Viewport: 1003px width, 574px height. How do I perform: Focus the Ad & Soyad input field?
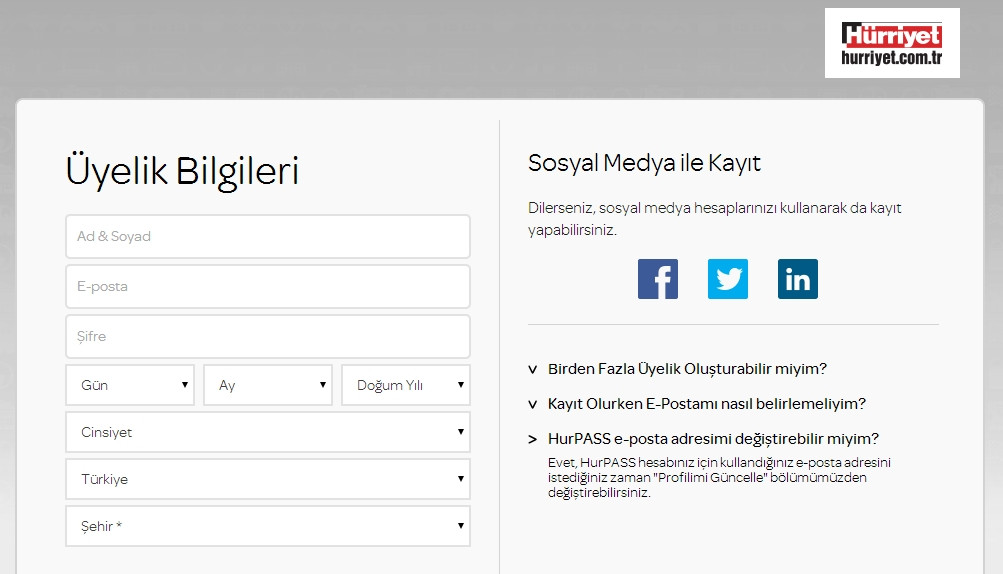point(268,237)
